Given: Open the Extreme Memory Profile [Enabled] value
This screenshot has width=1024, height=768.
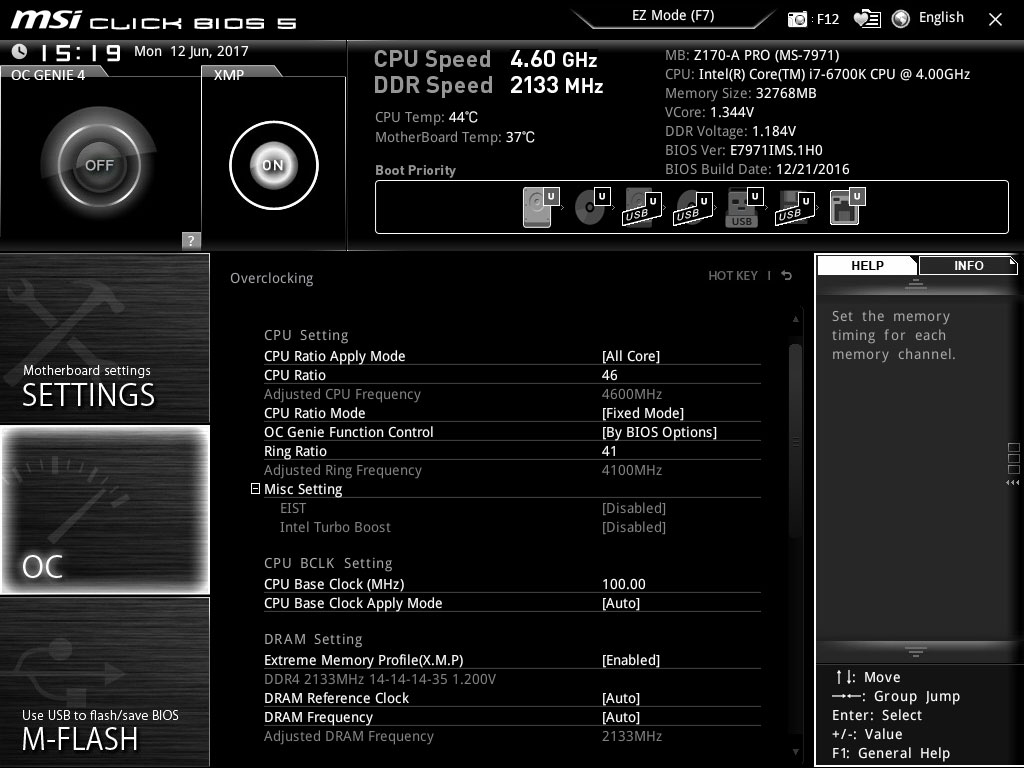Looking at the screenshot, I should click(630, 660).
